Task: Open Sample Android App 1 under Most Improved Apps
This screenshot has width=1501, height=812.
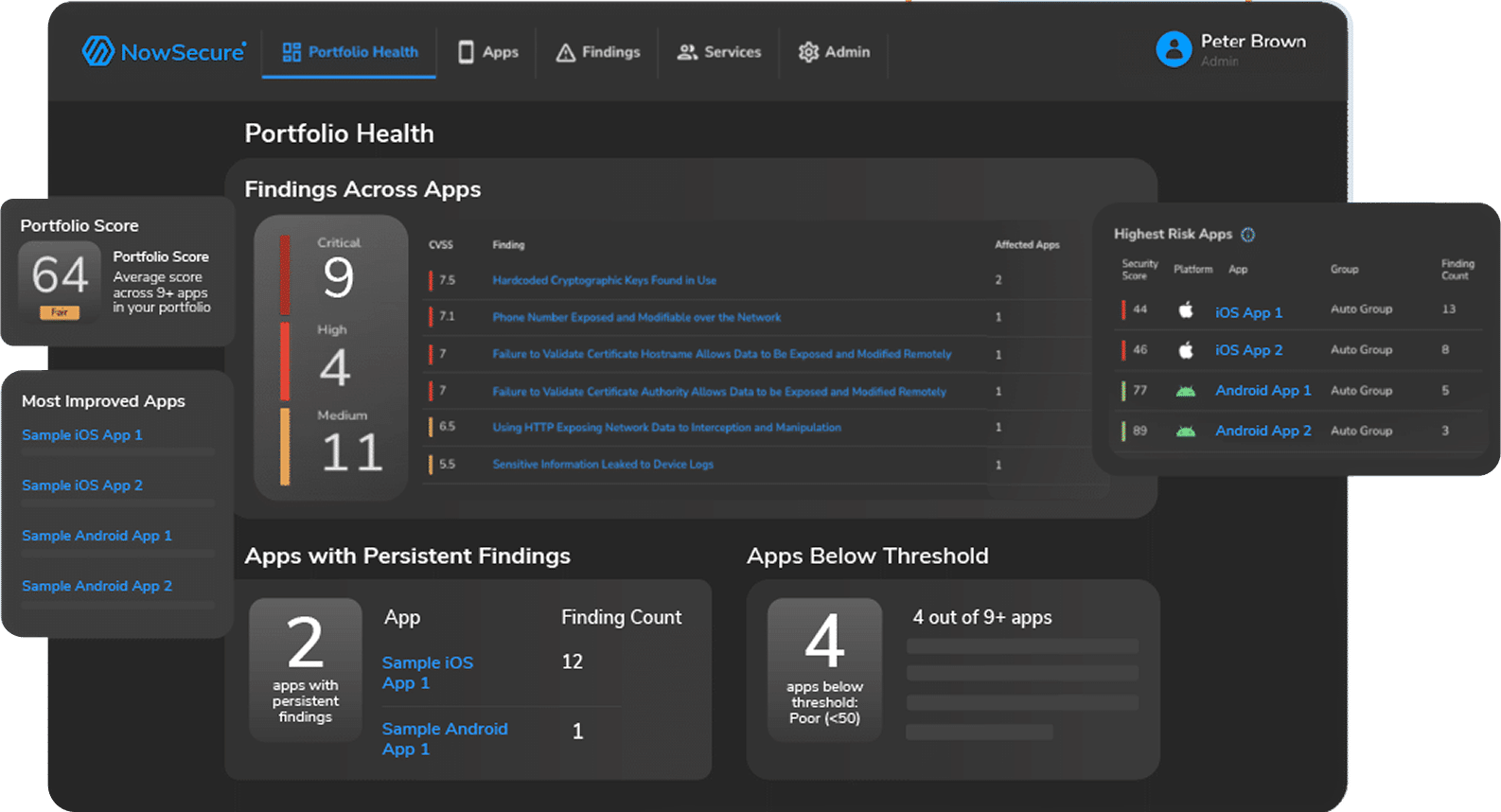Action: click(x=97, y=536)
